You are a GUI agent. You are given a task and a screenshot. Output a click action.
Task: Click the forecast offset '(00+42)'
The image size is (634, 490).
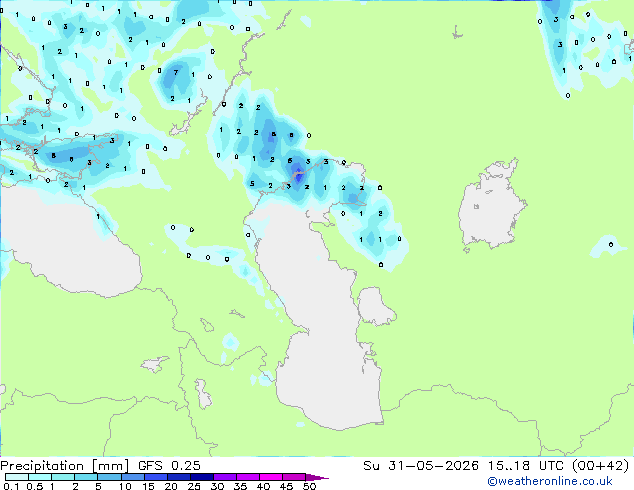point(600,466)
